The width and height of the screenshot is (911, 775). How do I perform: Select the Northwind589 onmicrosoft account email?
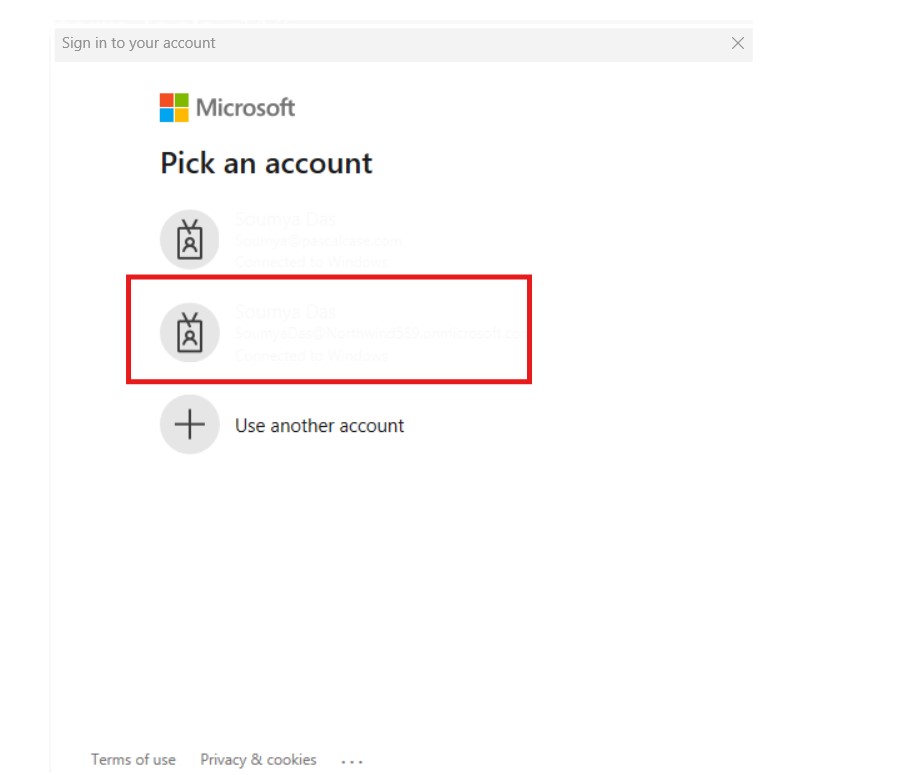pos(375,333)
